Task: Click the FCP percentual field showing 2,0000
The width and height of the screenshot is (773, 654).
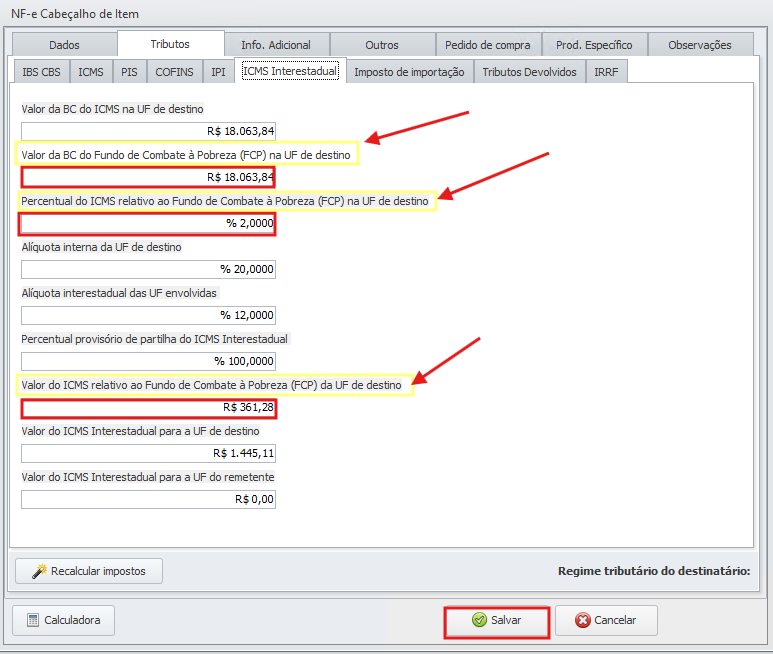Action: 148,223
